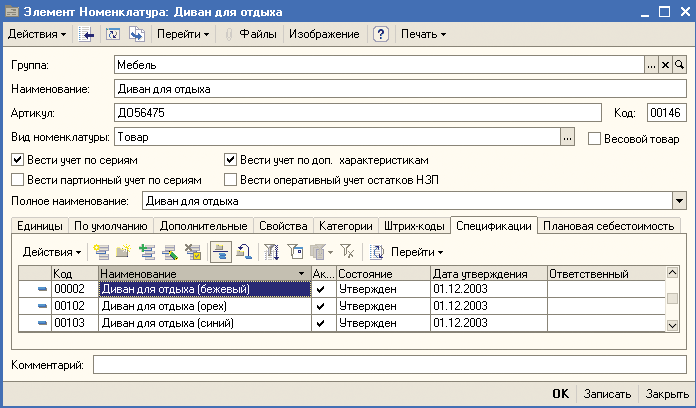Expand the 'Печать' dropdown menu
This screenshot has width=696, height=408.
(x=423, y=34)
